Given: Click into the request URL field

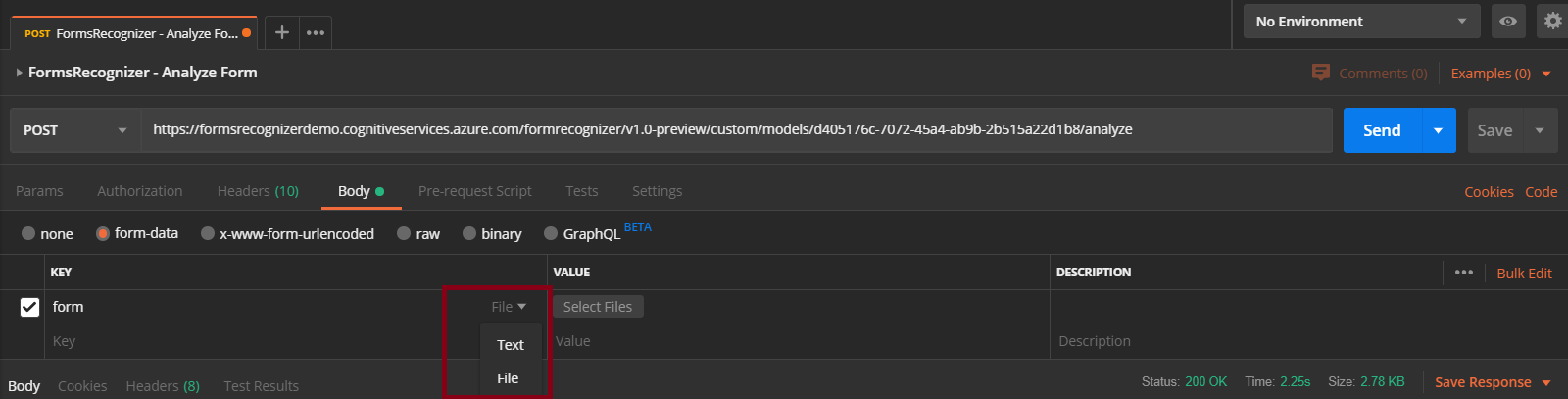Looking at the screenshot, I should coord(737,130).
